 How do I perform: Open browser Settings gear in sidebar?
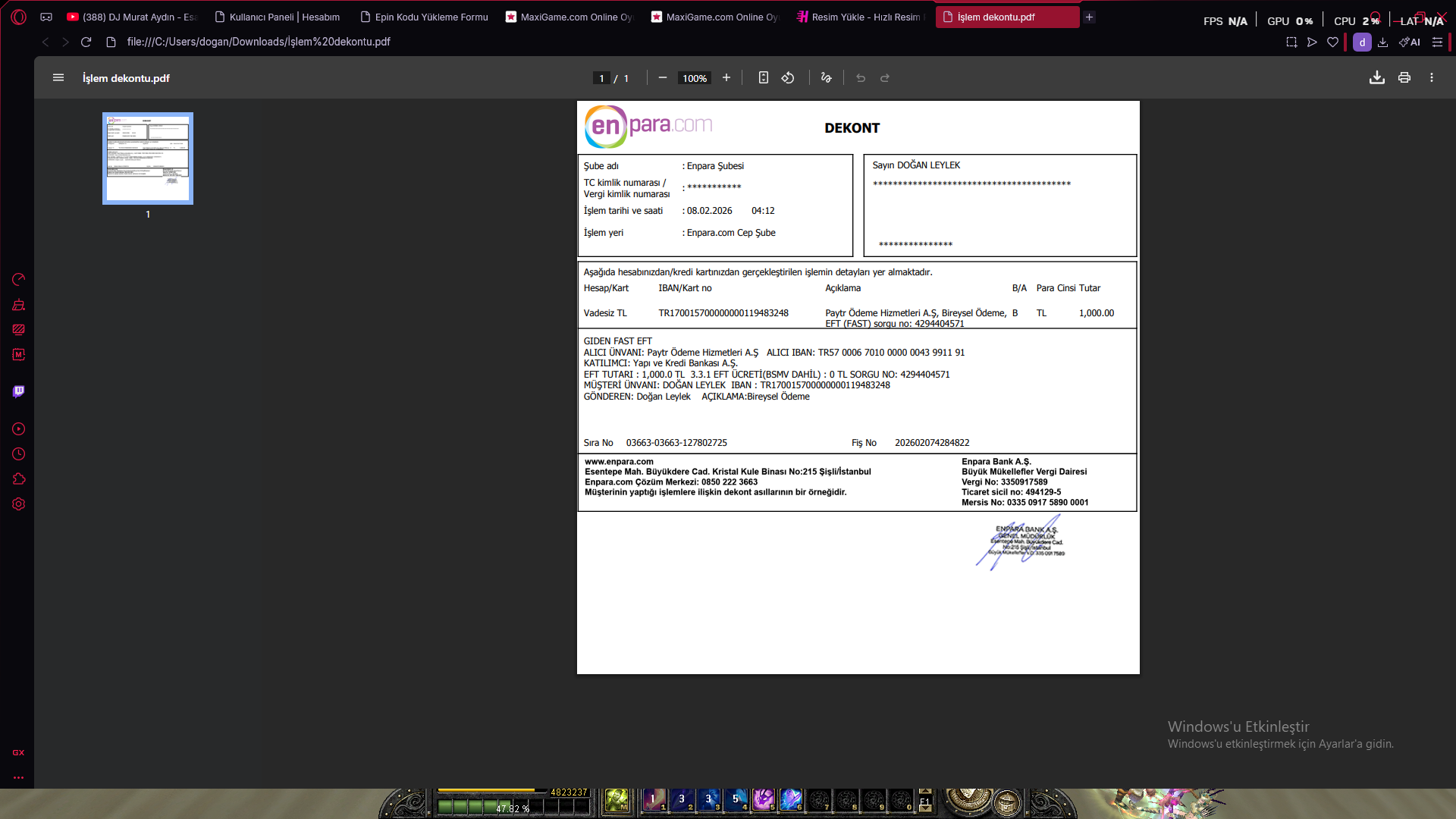point(19,504)
